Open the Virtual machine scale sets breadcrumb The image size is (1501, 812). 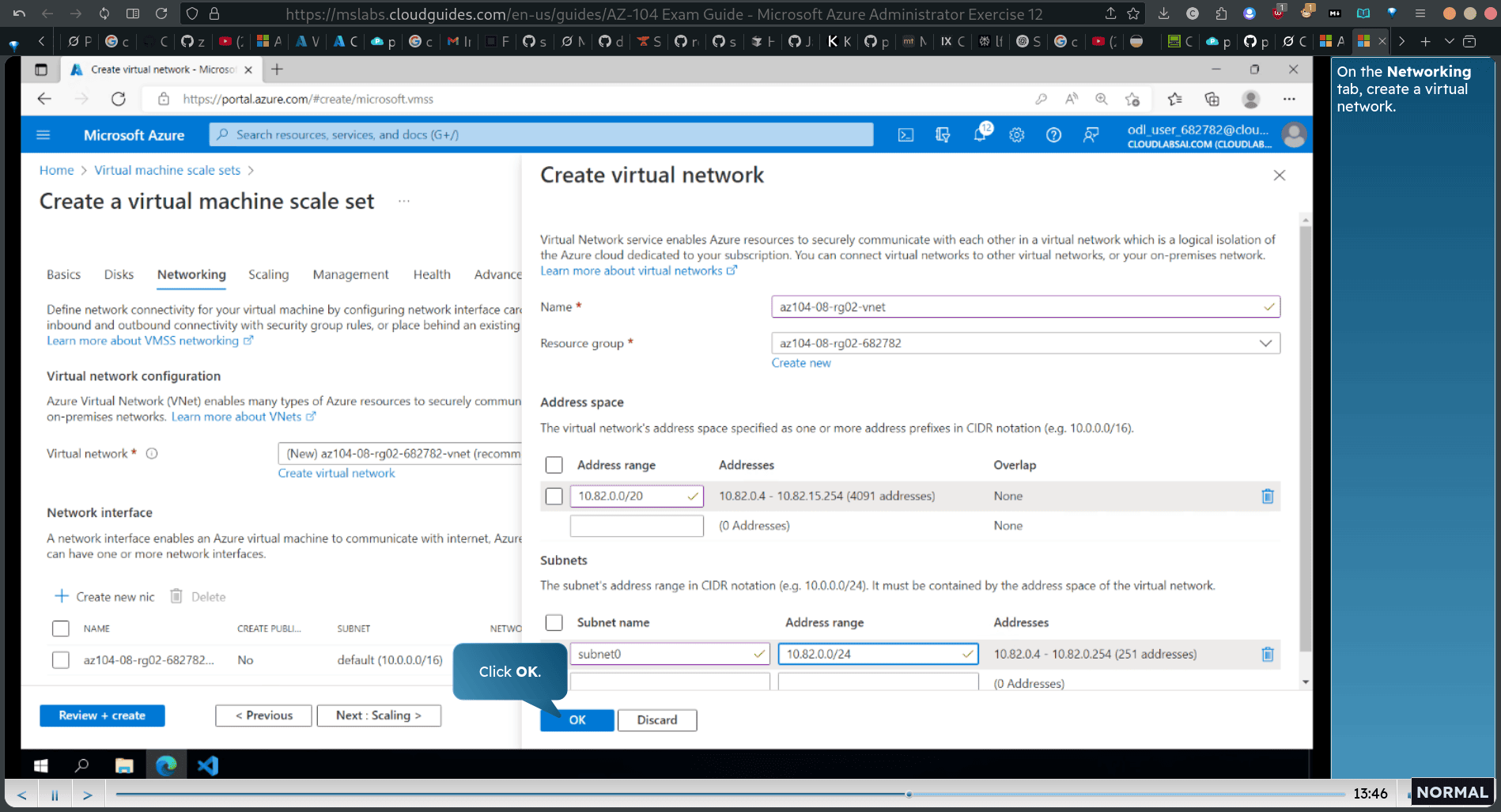point(167,170)
